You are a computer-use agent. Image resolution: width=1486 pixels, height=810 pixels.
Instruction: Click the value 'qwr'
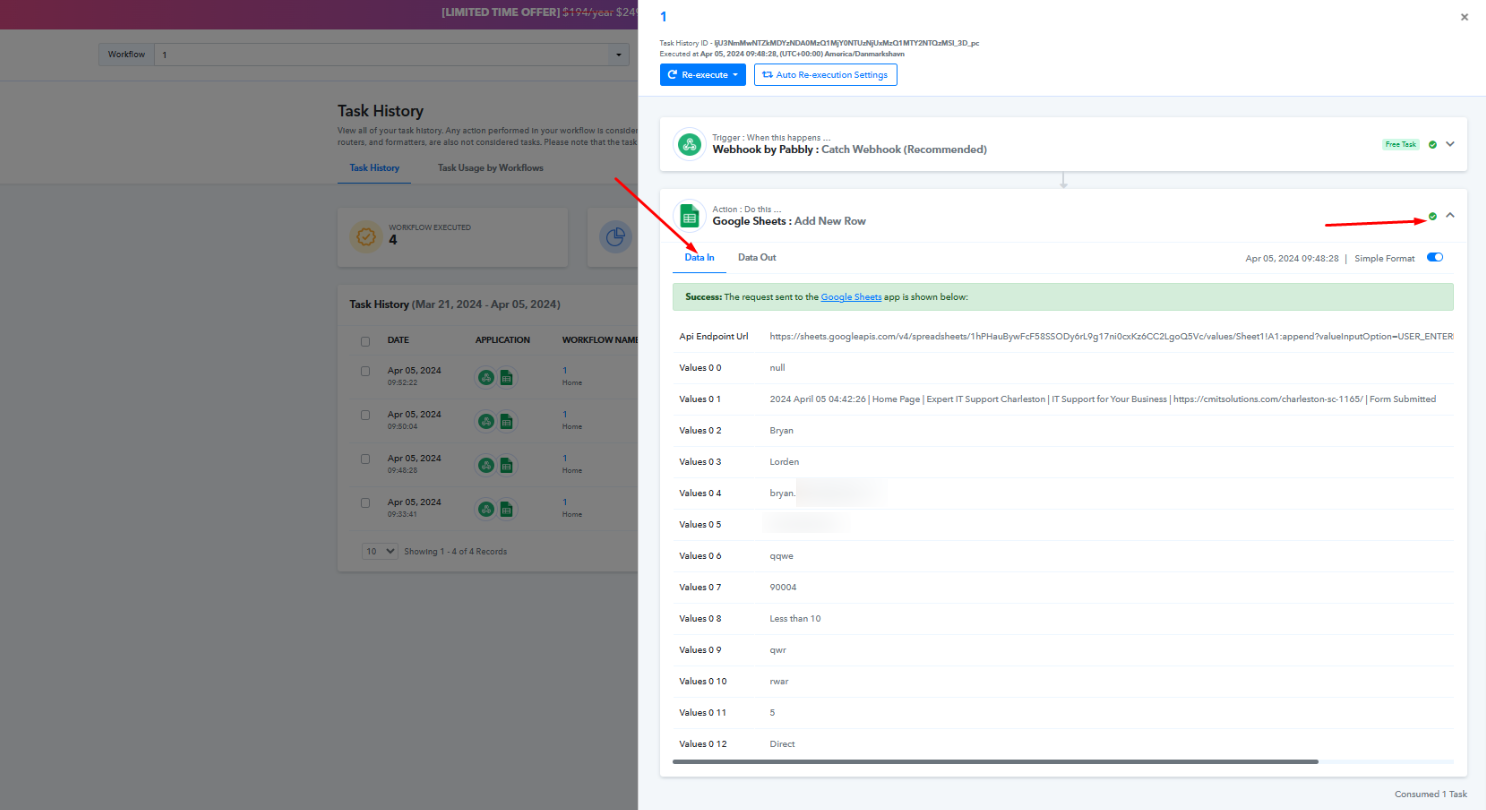click(x=778, y=650)
